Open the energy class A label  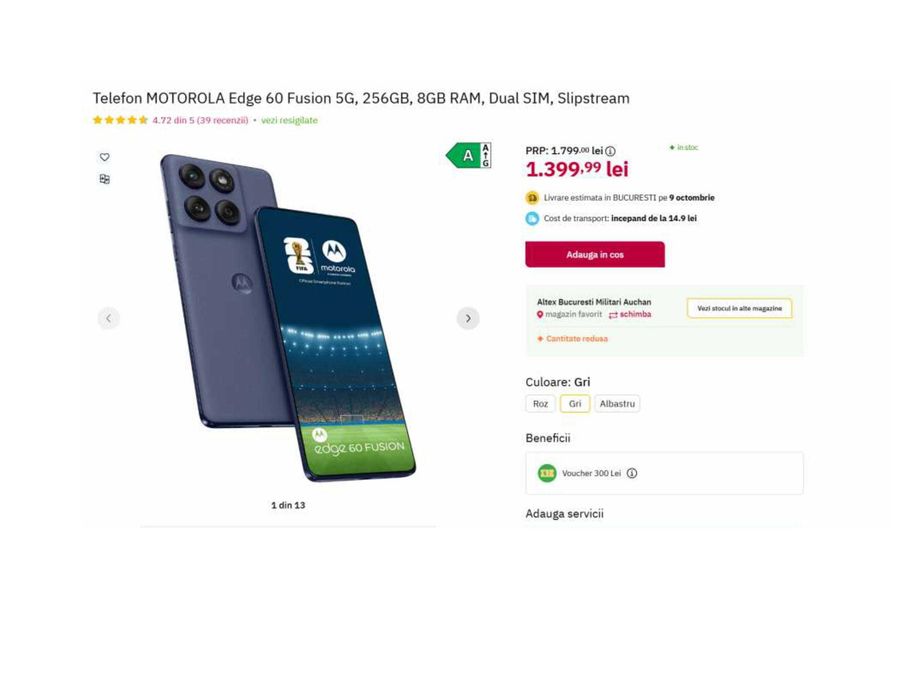(x=468, y=155)
